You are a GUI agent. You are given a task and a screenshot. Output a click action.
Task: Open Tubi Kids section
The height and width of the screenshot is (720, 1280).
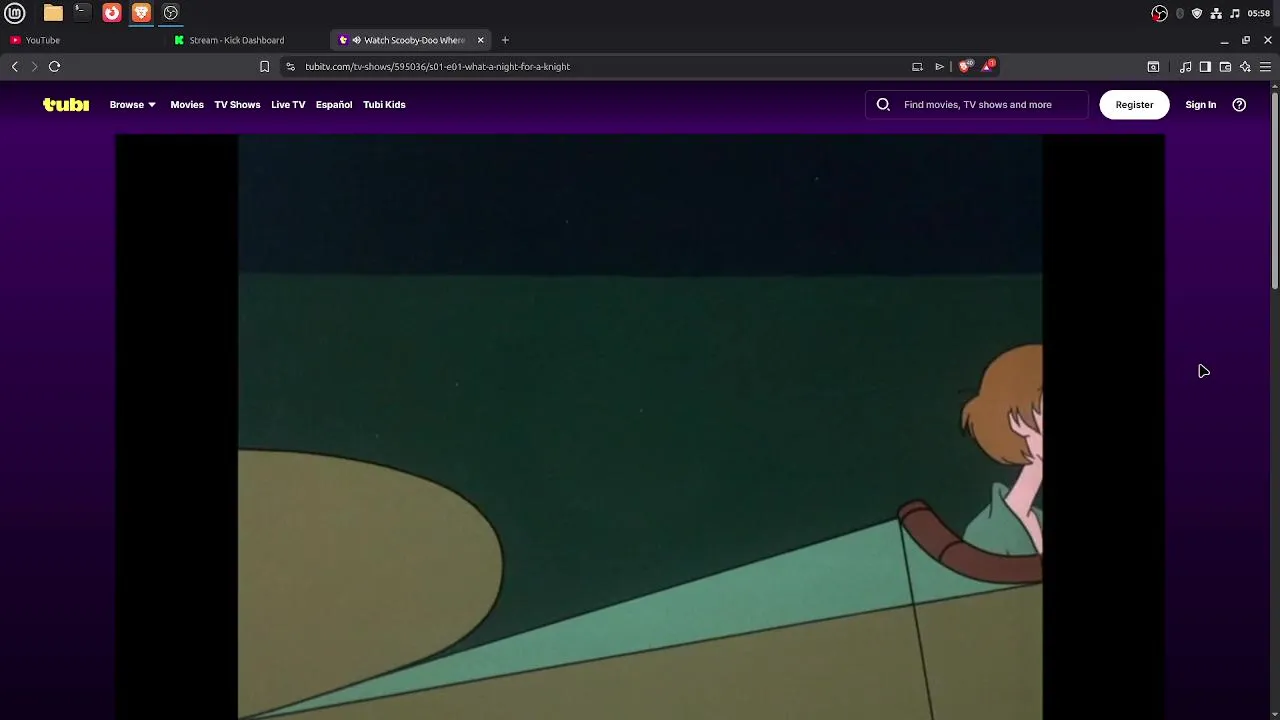point(384,104)
